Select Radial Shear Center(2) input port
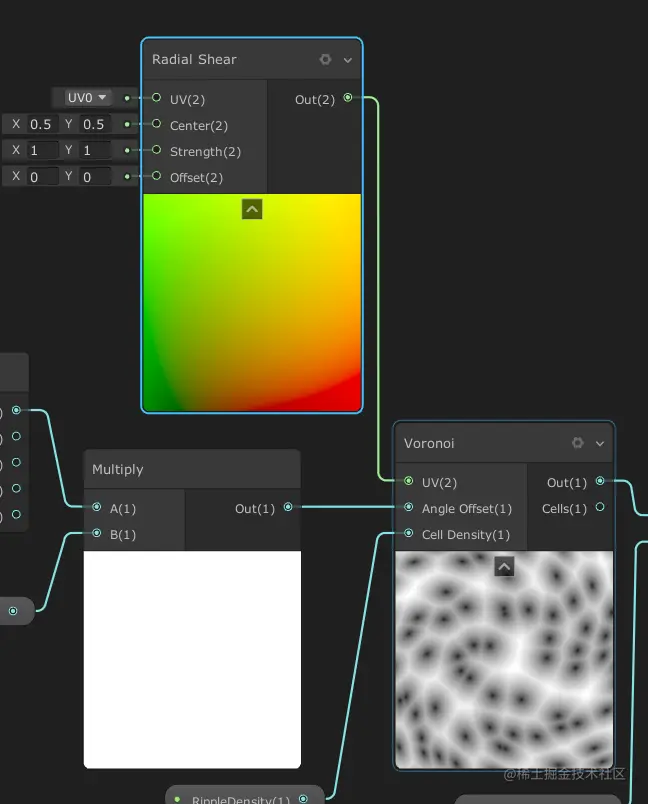 click(157, 124)
